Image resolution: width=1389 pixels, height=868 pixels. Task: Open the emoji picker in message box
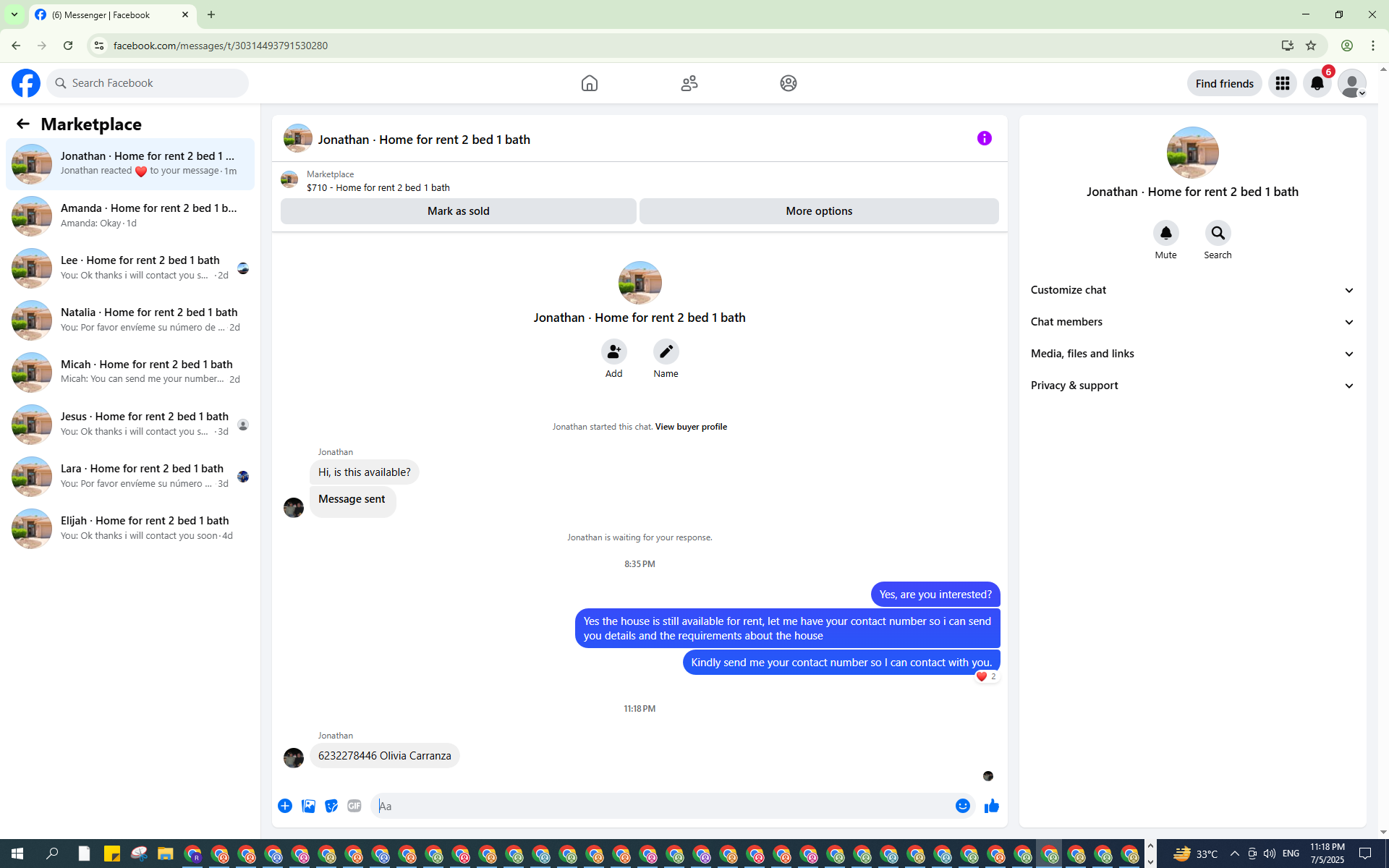click(x=962, y=806)
